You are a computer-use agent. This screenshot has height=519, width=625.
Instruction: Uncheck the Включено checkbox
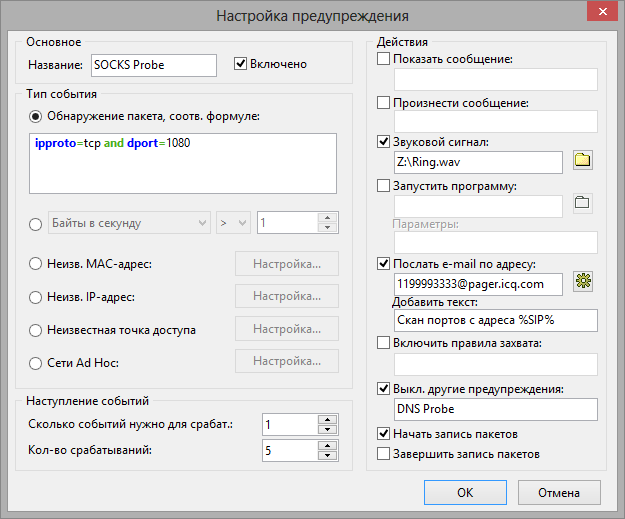pos(240,64)
